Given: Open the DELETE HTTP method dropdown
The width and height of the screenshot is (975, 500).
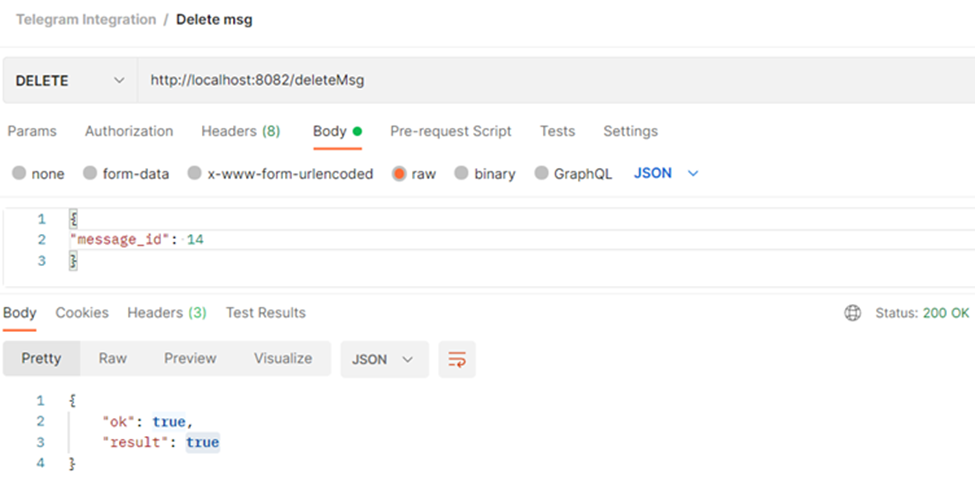Looking at the screenshot, I should coord(70,80).
